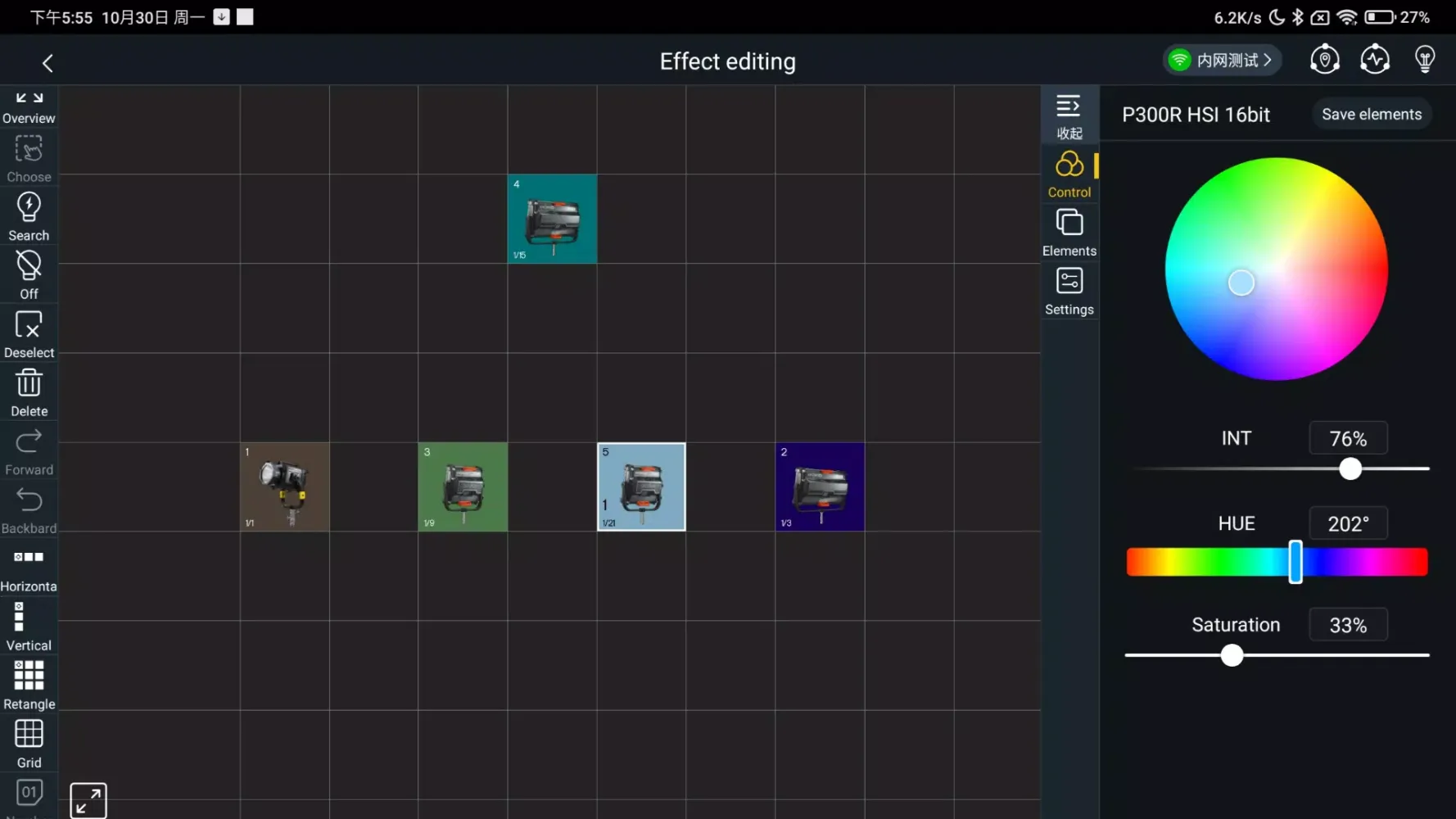
Task: Edit the HUE 202° value field
Action: (x=1348, y=524)
